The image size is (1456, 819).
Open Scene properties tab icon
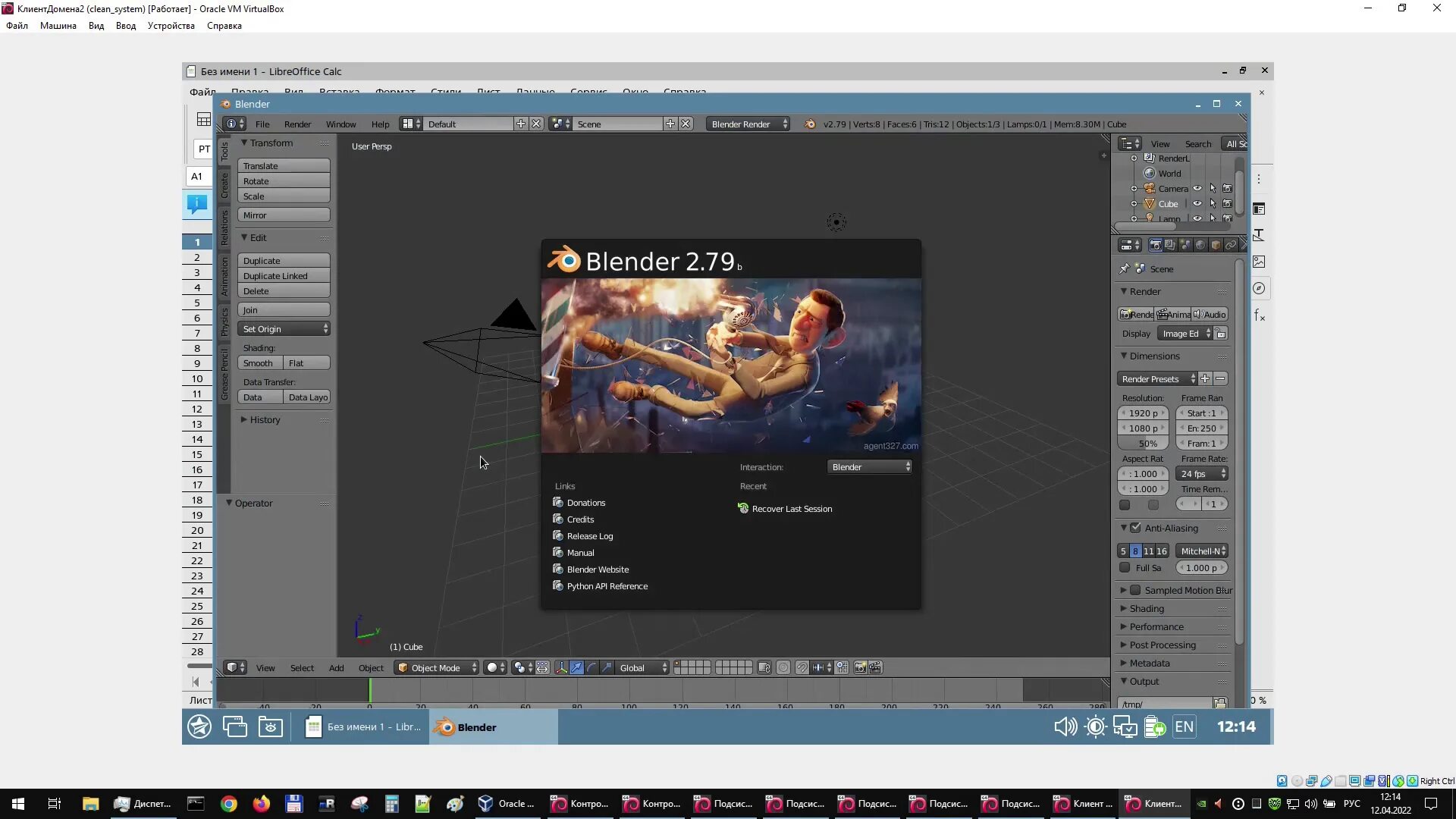(1185, 245)
